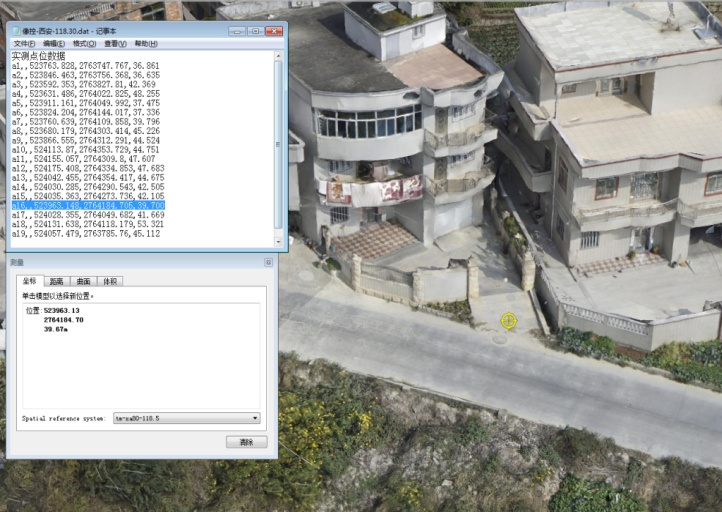The width and height of the screenshot is (722, 512).
Task: Switch to the 距离 measurement tab
Action: tap(57, 282)
